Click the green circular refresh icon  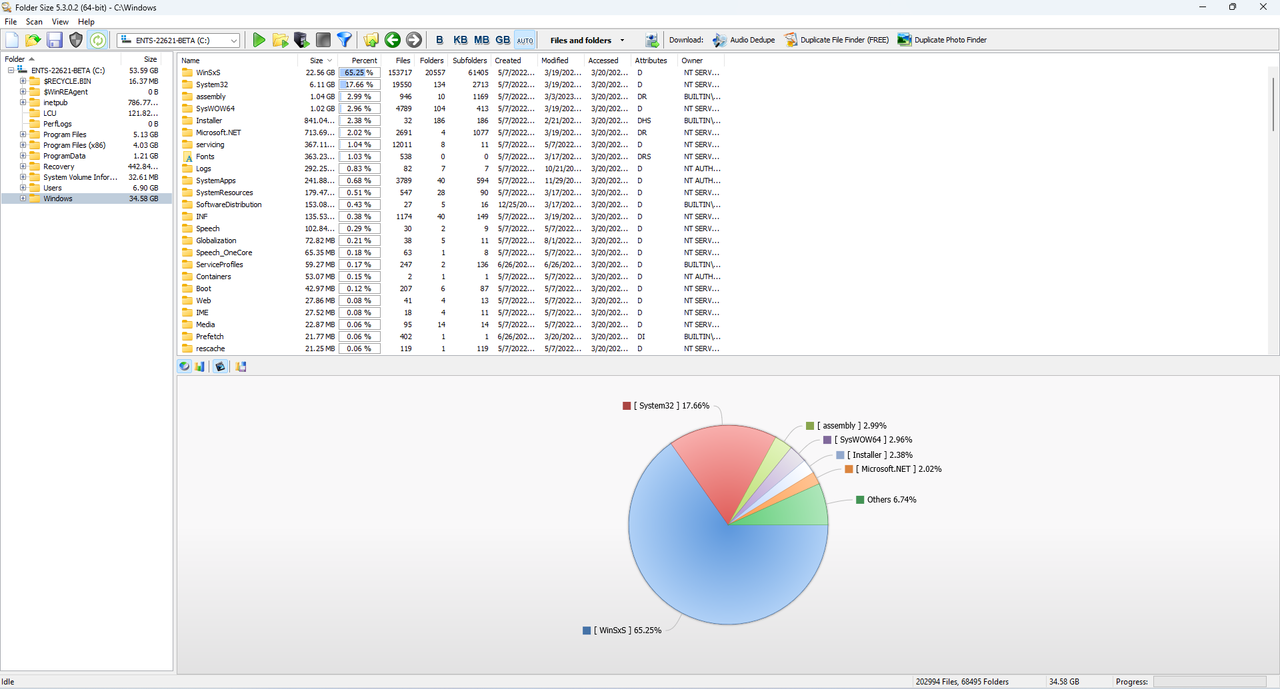98,40
